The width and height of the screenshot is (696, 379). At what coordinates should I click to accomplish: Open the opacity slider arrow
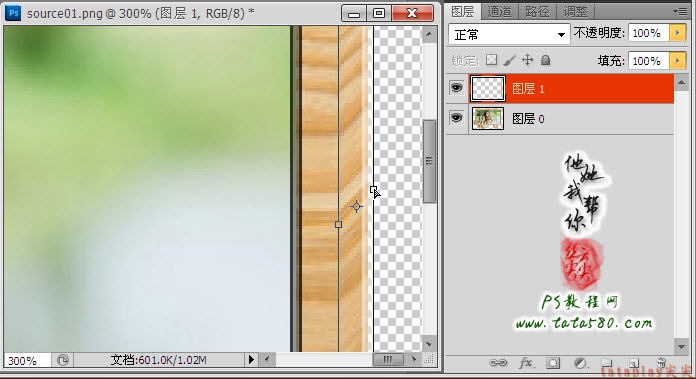(678, 33)
